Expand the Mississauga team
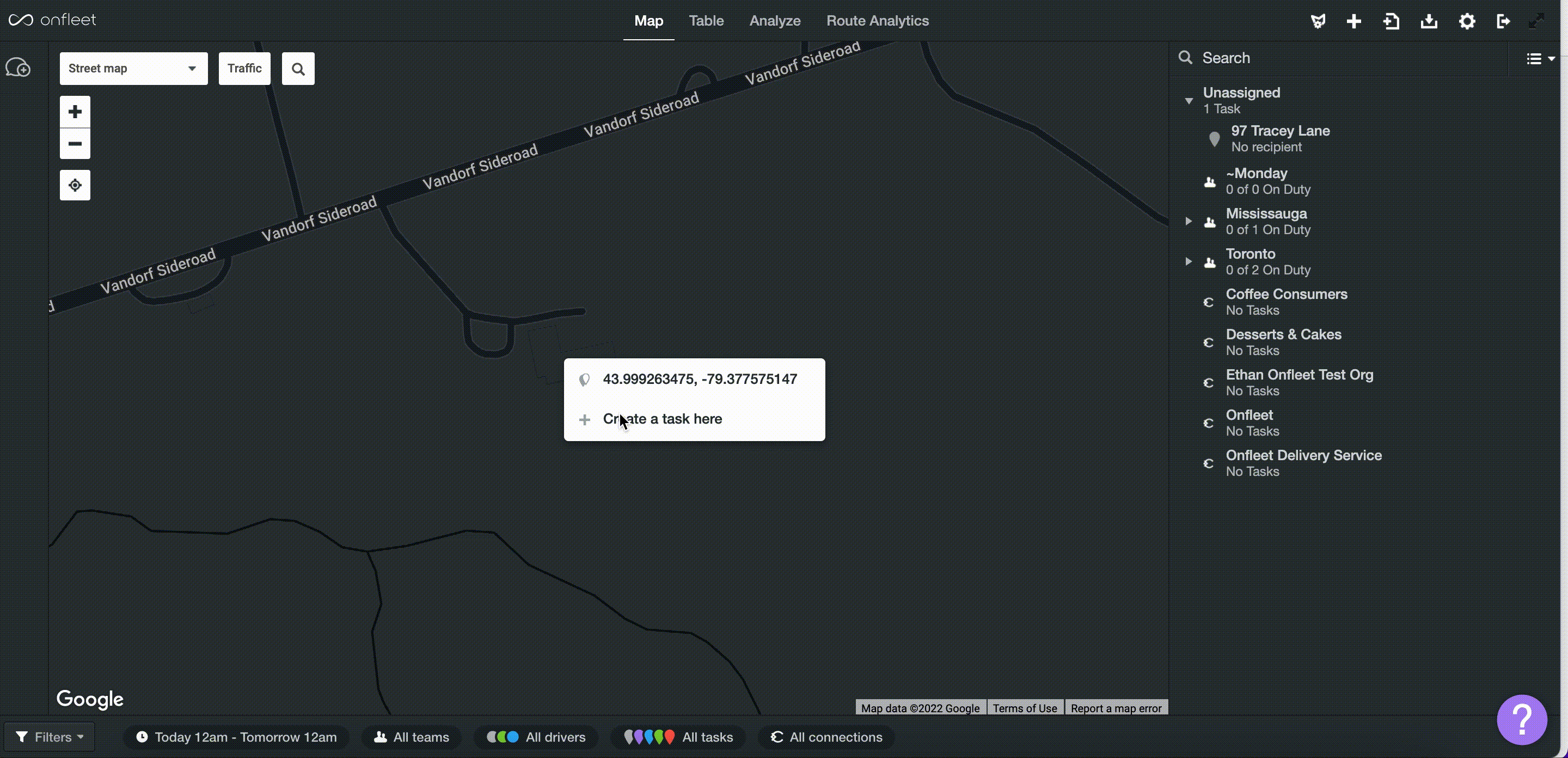The image size is (1568, 758). 1189,221
